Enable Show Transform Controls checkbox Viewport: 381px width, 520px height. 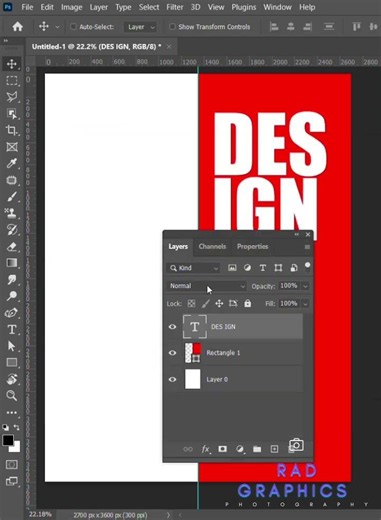pyautogui.click(x=172, y=27)
